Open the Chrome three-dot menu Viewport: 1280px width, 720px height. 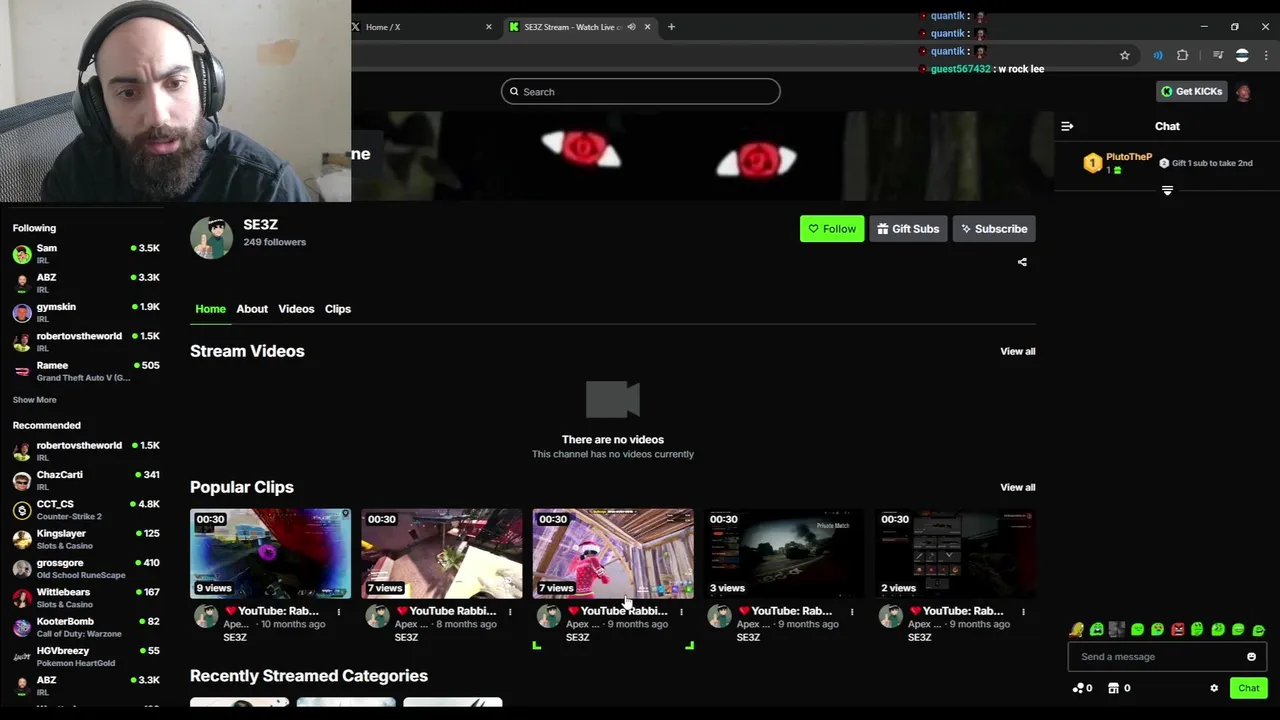(x=1266, y=56)
